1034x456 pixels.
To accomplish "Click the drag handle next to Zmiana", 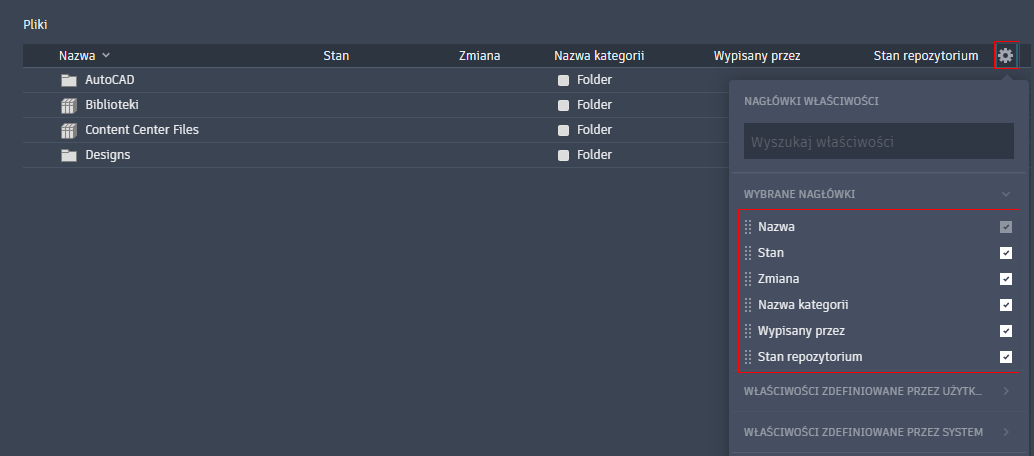I will (x=748, y=279).
